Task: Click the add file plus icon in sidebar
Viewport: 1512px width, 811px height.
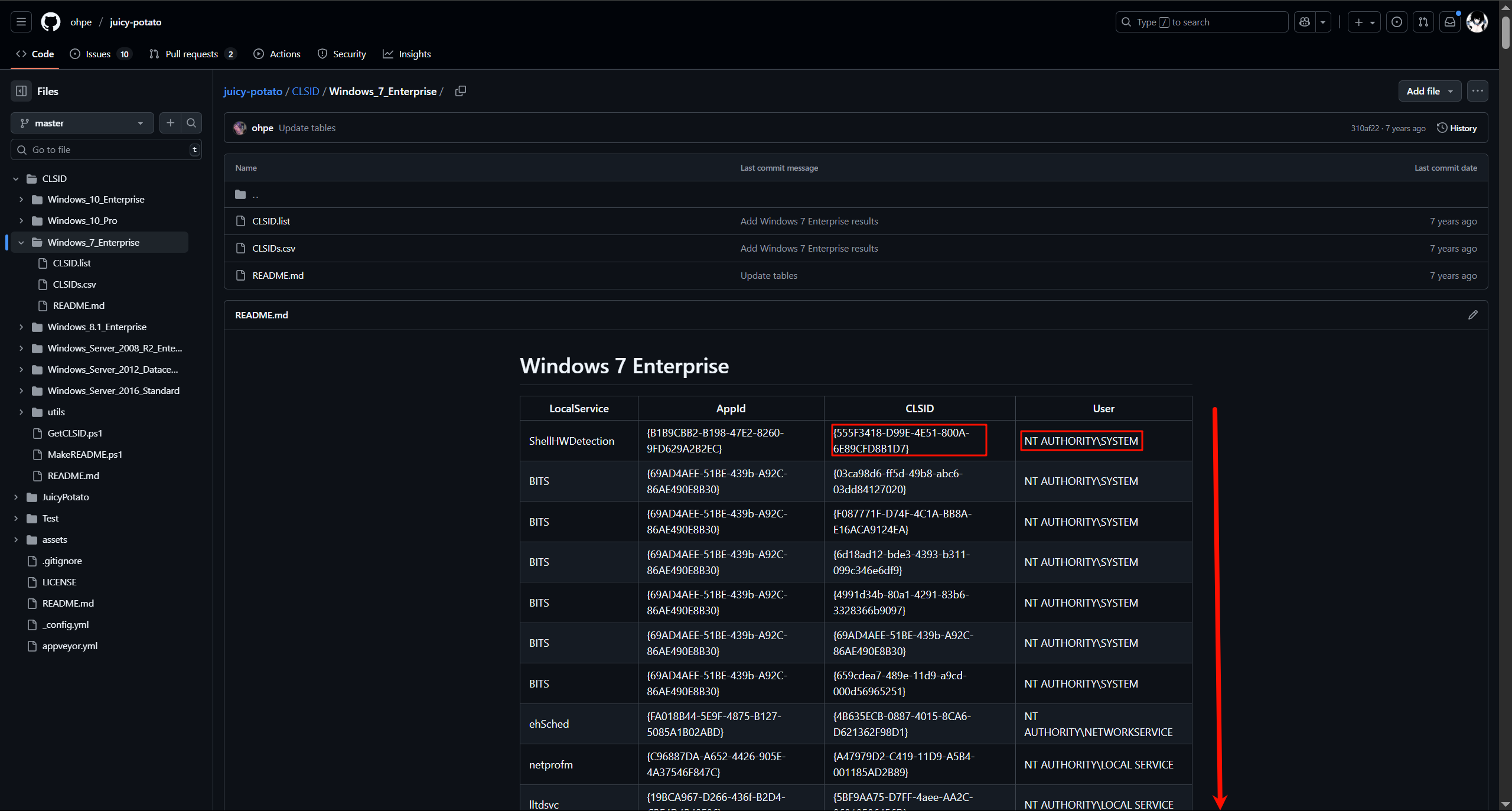Action: pos(170,123)
